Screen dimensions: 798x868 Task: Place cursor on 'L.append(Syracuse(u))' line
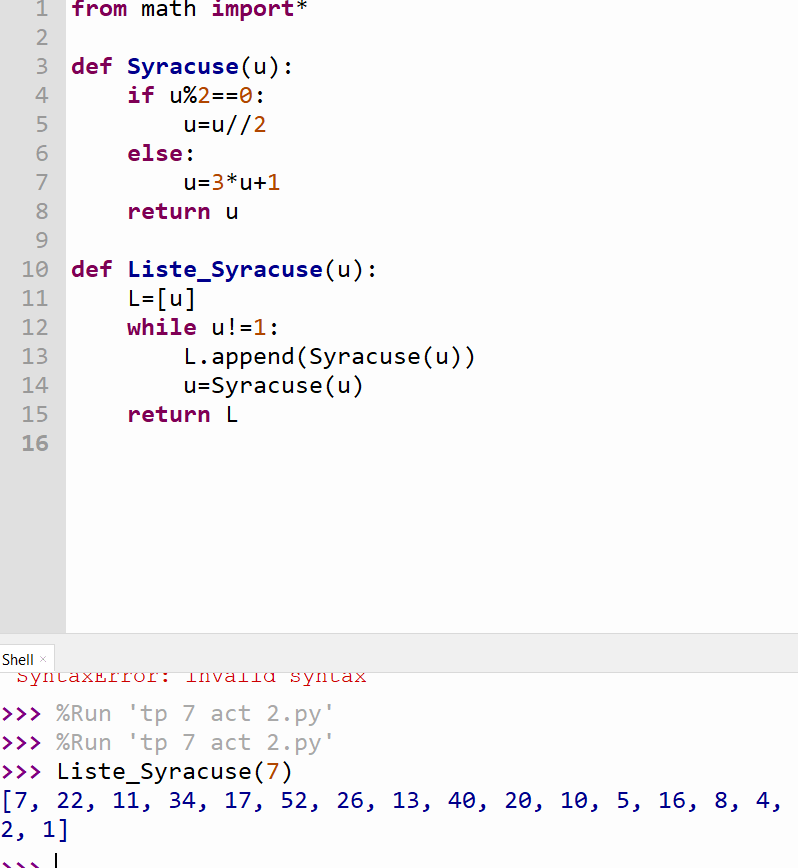click(329, 357)
